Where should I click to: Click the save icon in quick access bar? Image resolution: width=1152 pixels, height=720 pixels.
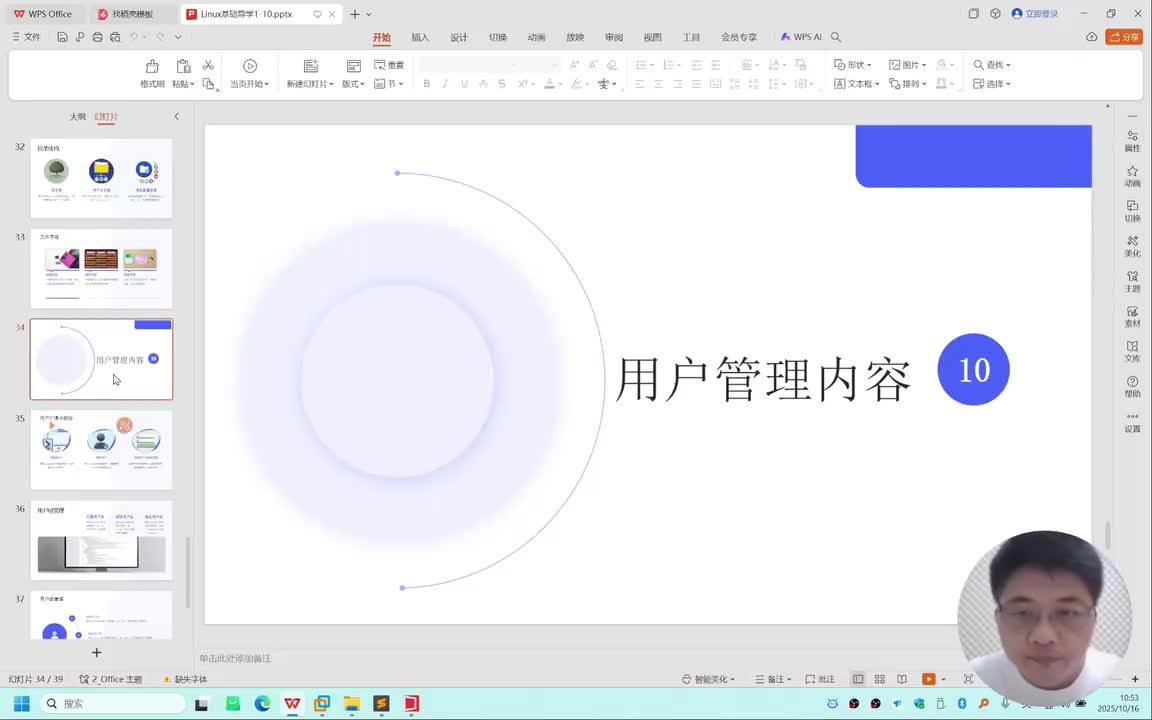[62, 37]
